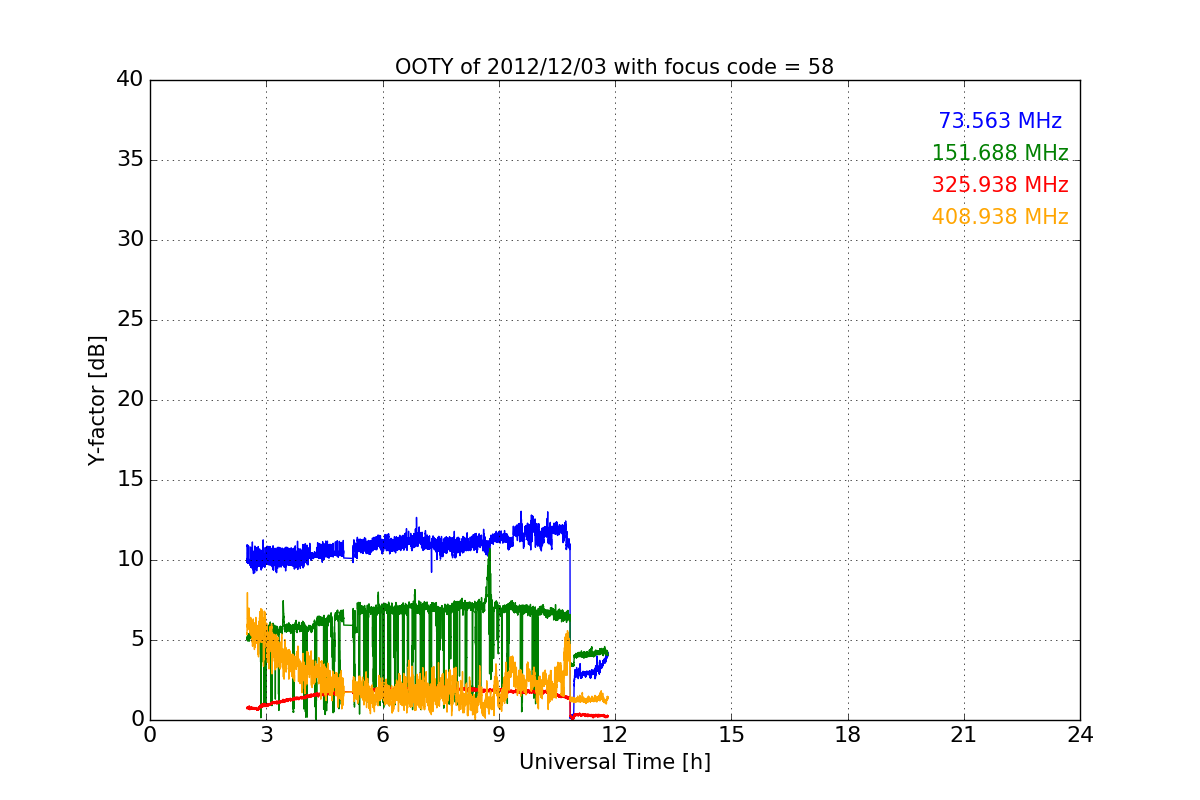Click the y-axis tick label 15
The image size is (1200, 800).
click(x=130, y=480)
